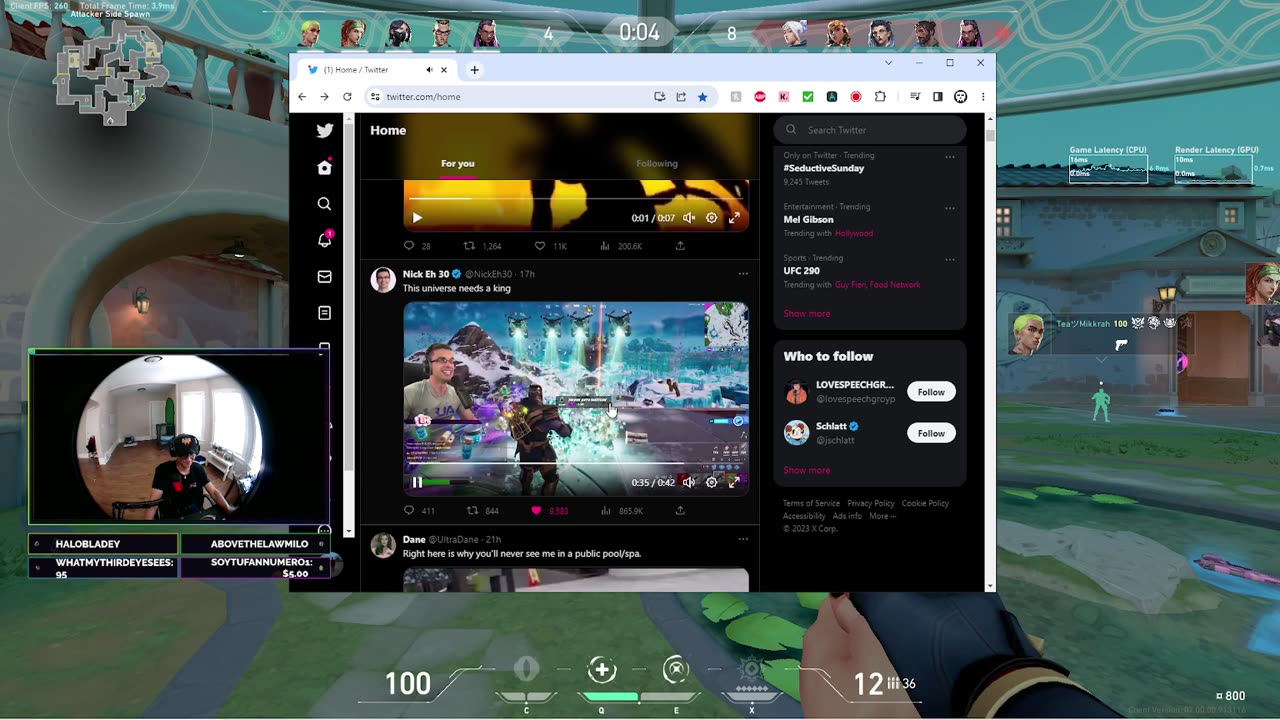This screenshot has width=1280, height=720.
Task: Open the media control playlist icon
Action: (915, 97)
